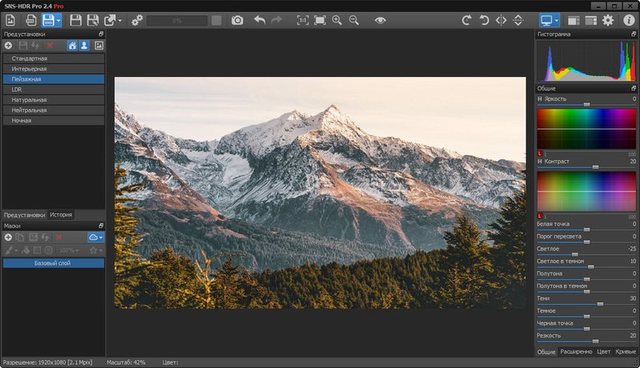Undock the Предустановки panel
Screen dimensions: 640x368
(101, 34)
